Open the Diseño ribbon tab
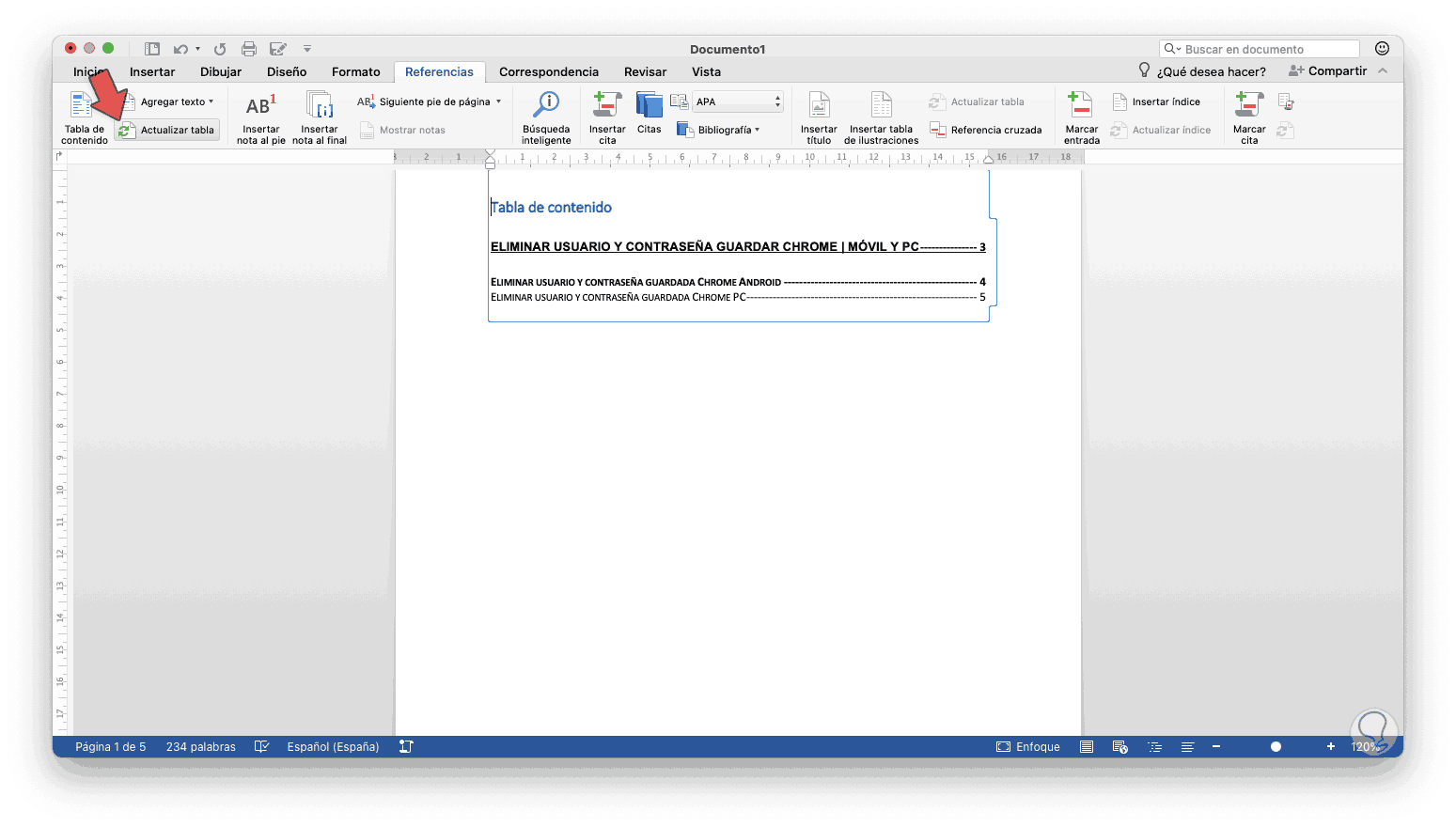 click(287, 71)
